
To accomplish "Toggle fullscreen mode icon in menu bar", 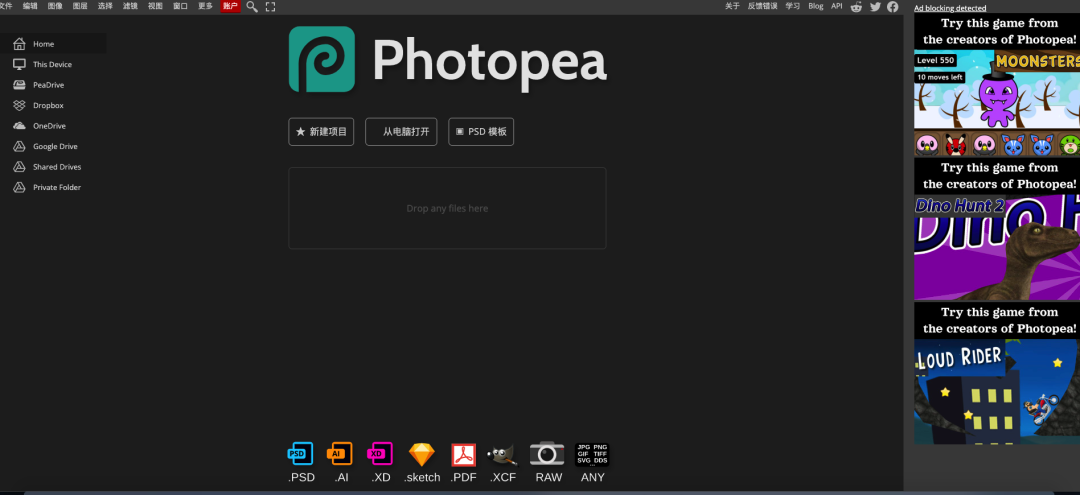I will pyautogui.click(x=271, y=6).
